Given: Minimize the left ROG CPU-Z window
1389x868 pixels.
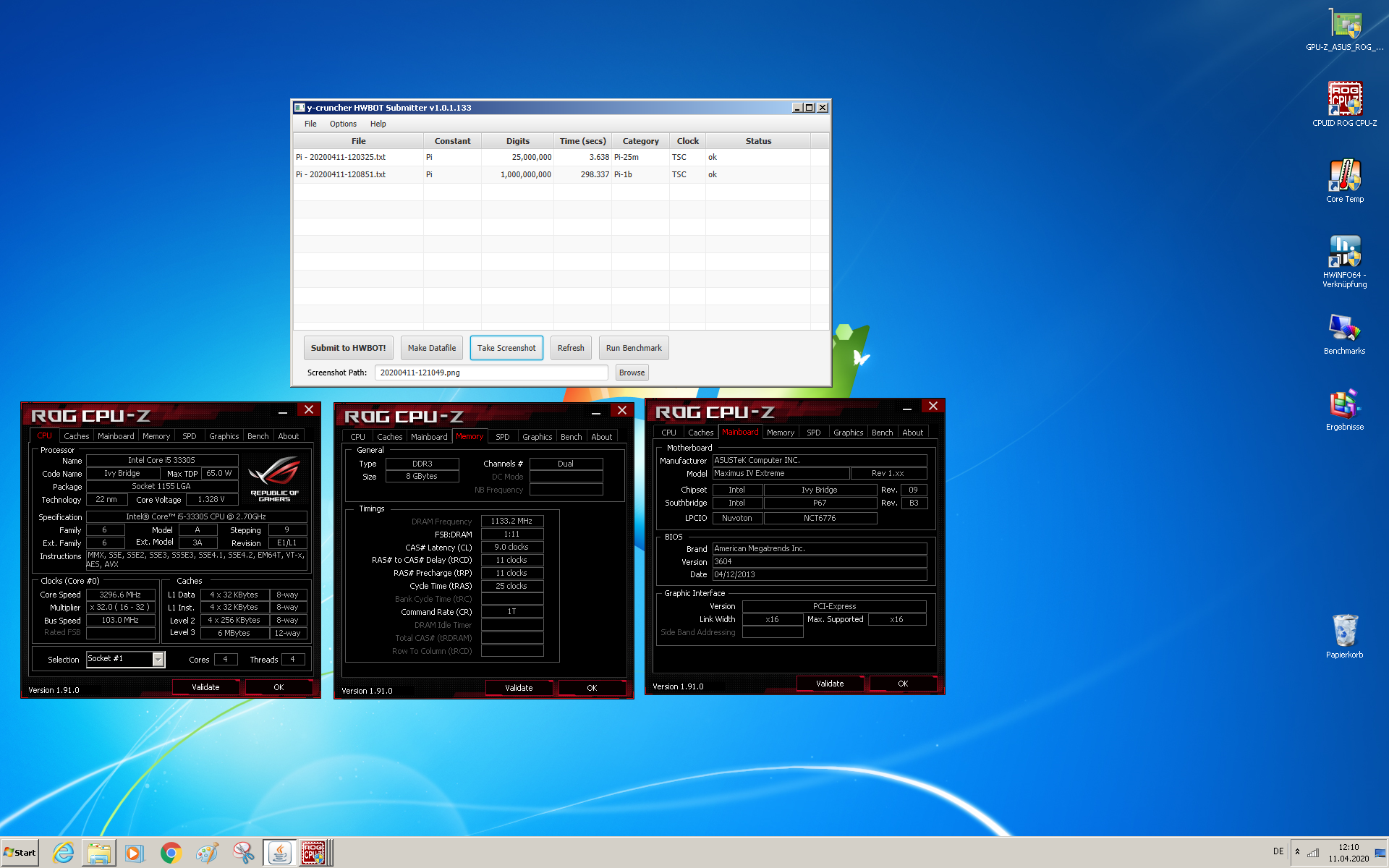Looking at the screenshot, I should tap(283, 412).
